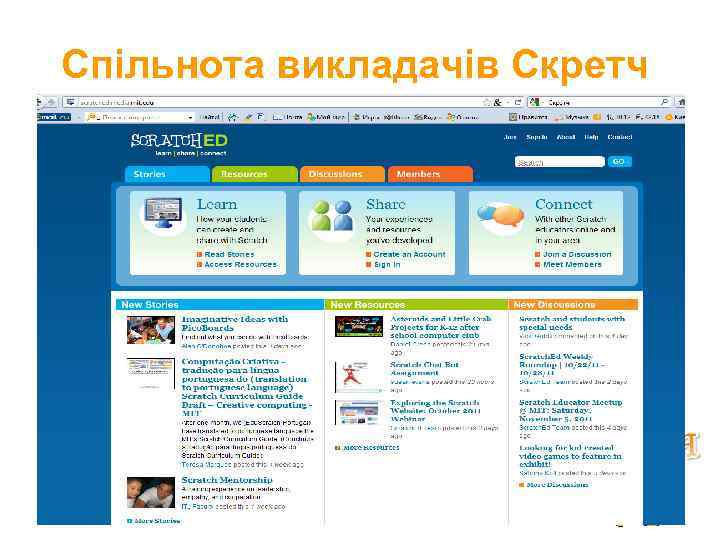Click the GO search button
The height and width of the screenshot is (540, 720).
[619, 162]
